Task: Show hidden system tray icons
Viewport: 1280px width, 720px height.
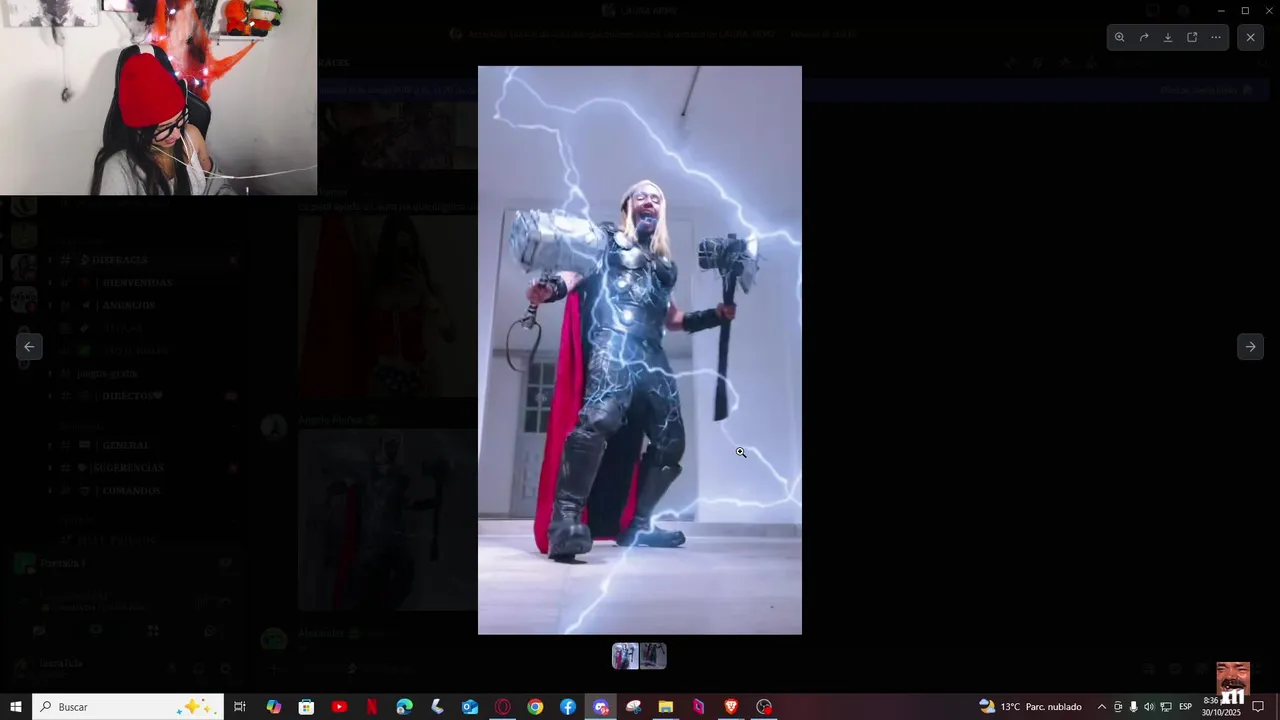Action: coord(1102,707)
